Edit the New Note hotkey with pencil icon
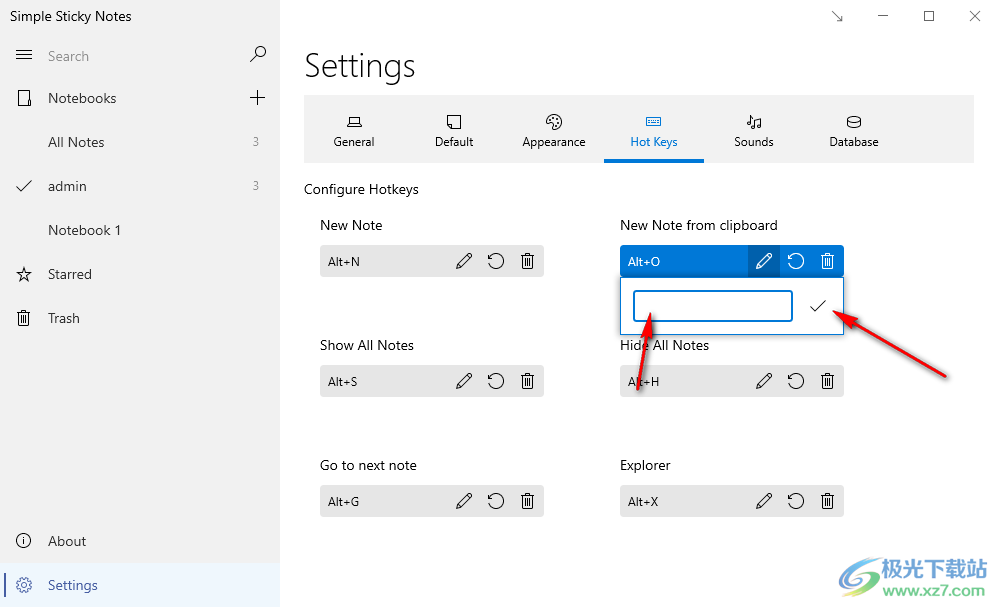This screenshot has width=998, height=607. (464, 261)
